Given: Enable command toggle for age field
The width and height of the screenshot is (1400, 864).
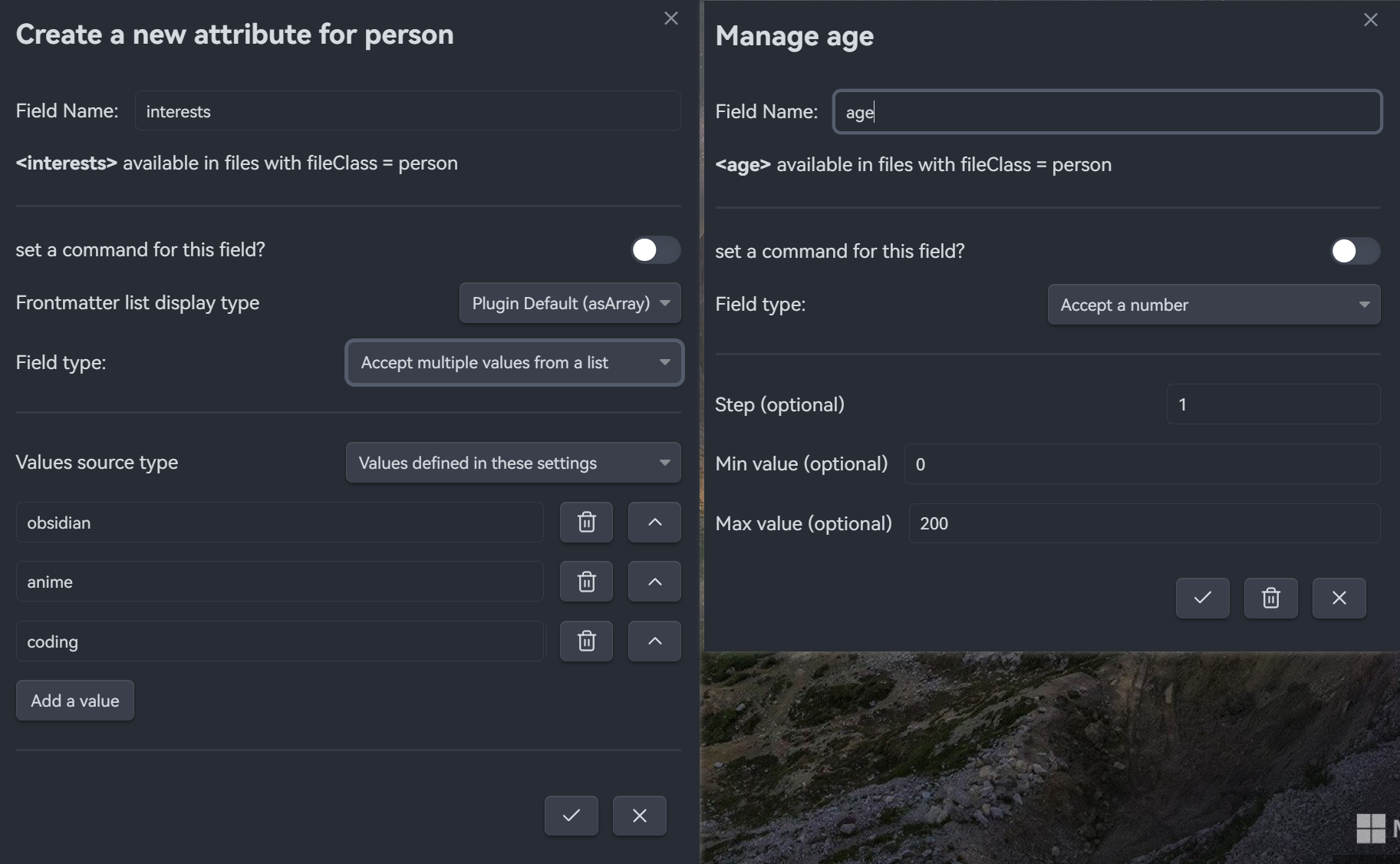Looking at the screenshot, I should (1355, 252).
